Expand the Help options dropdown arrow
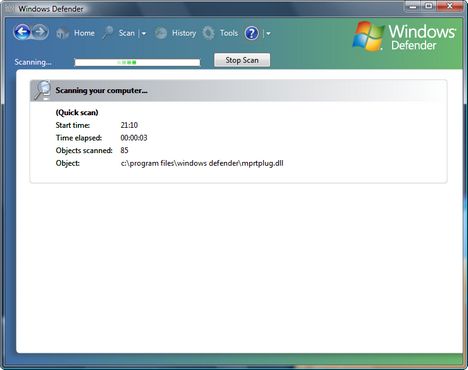 (268, 34)
